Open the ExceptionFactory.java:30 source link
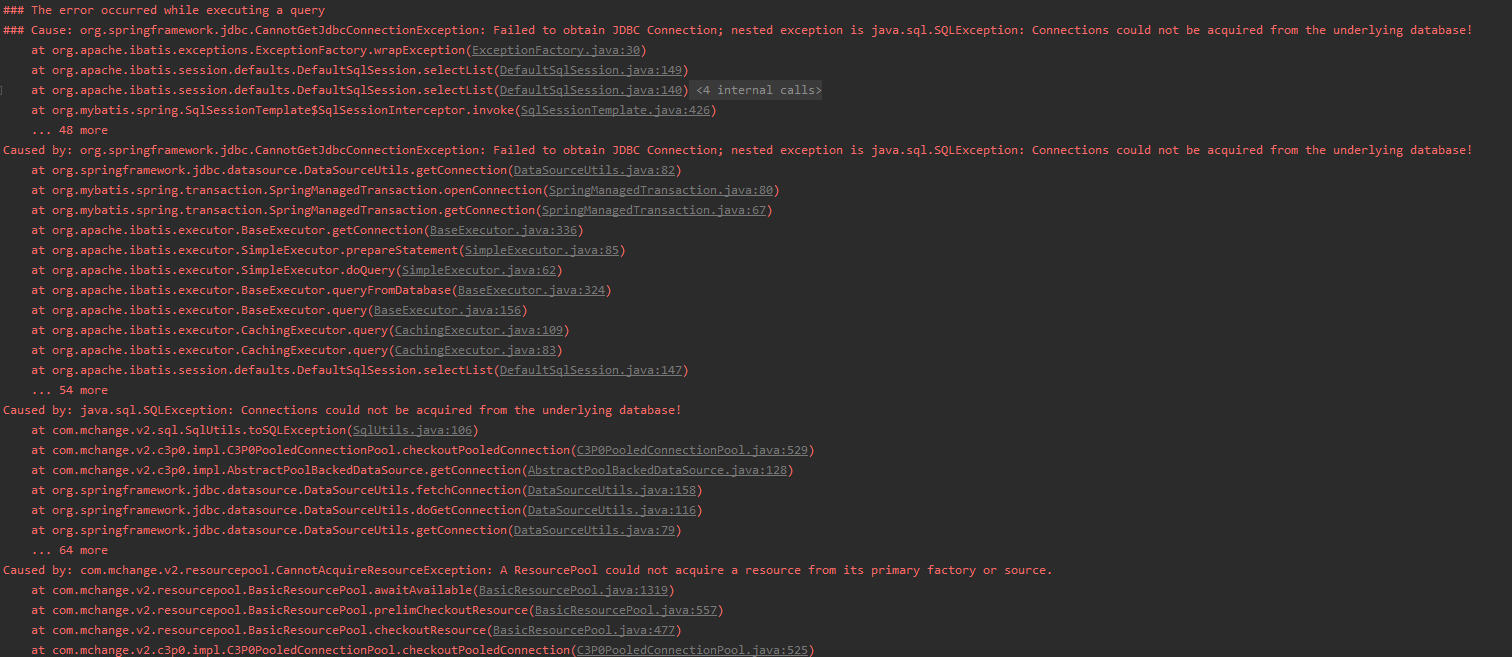 coord(557,50)
